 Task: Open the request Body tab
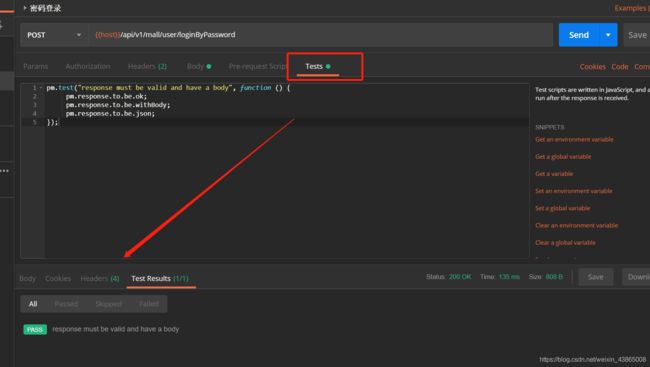click(199, 66)
